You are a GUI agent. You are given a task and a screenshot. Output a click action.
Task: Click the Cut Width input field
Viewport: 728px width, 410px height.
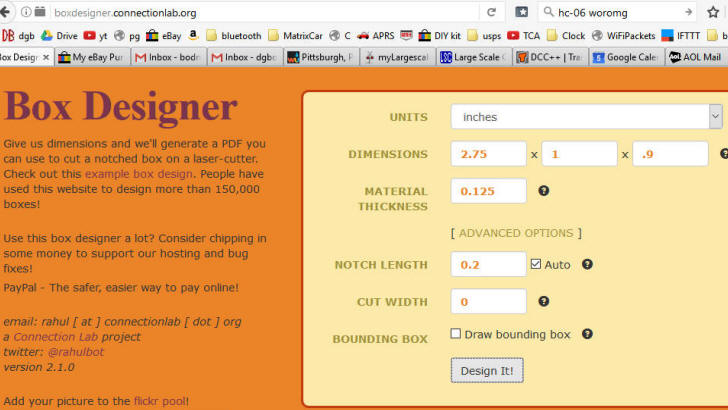click(488, 301)
